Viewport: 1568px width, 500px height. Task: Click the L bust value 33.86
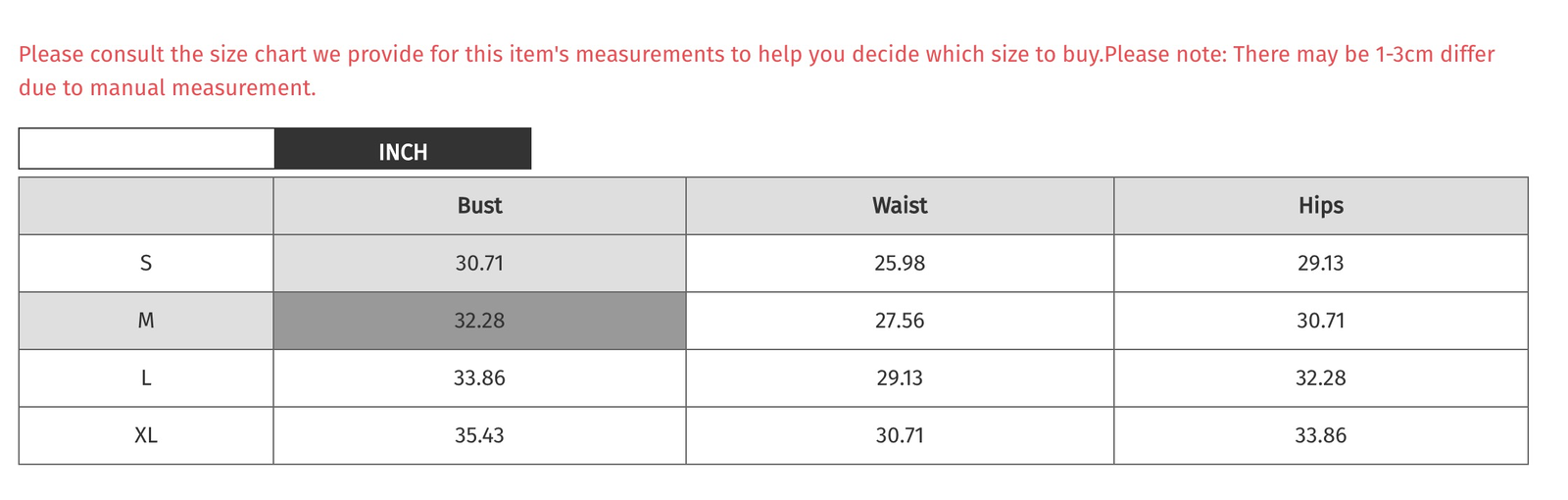pyautogui.click(x=479, y=378)
